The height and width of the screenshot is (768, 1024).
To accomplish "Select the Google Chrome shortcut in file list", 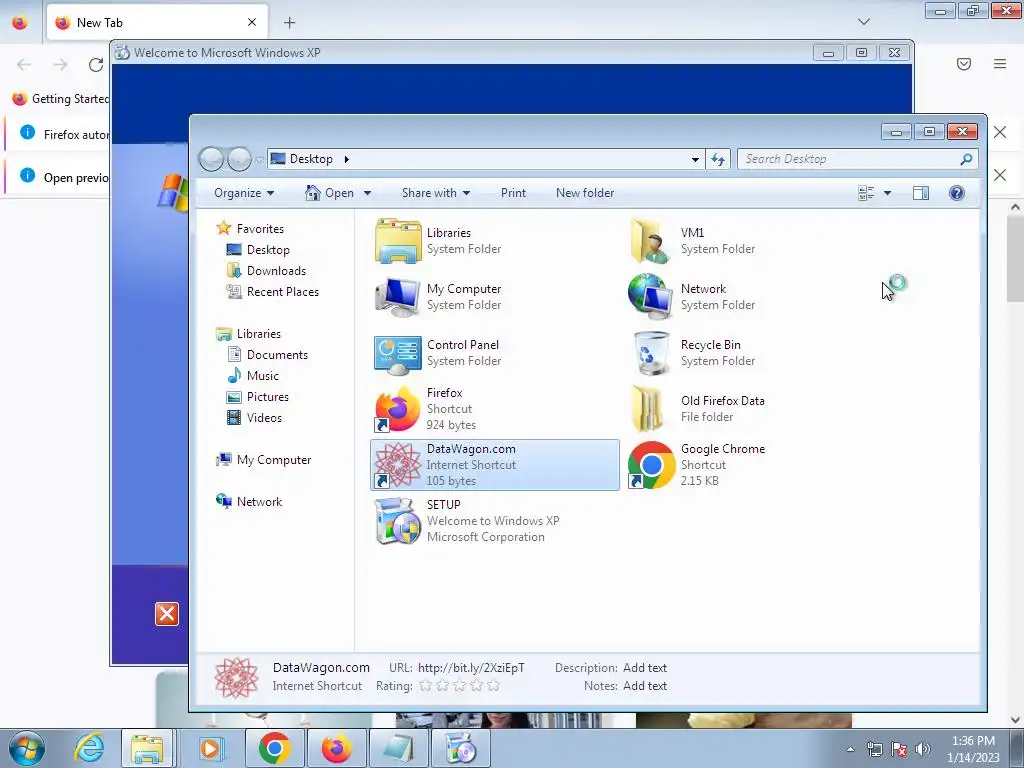I will pyautogui.click(x=696, y=465).
